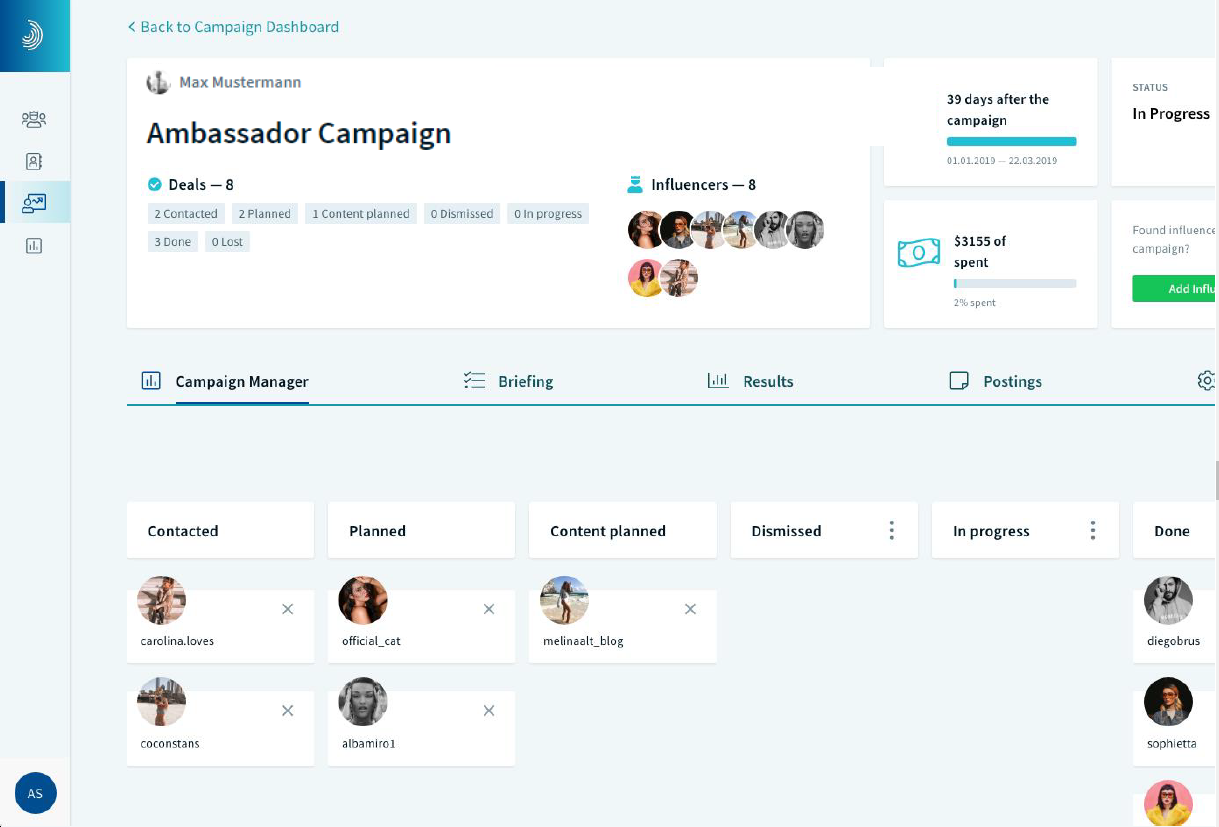This screenshot has height=827, width=1219.
Task: Open the Results tab
Action: (x=750, y=381)
